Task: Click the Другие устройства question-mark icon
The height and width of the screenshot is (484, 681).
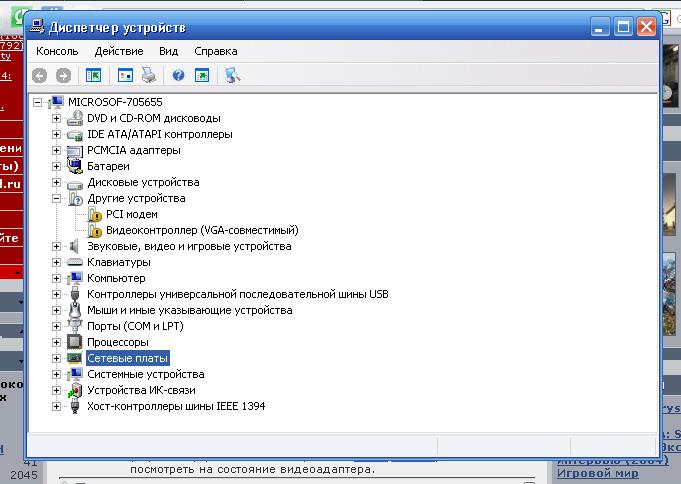Action: (75, 199)
